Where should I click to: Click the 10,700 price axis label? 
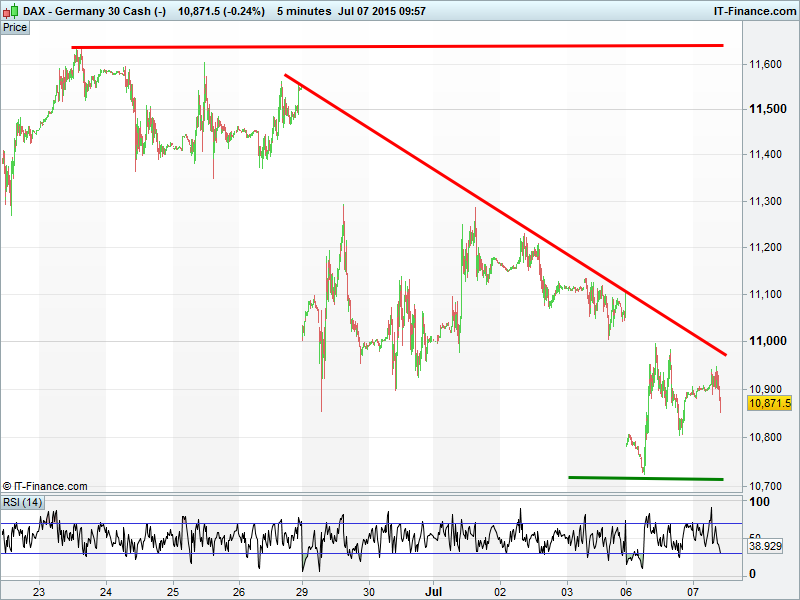[765, 486]
